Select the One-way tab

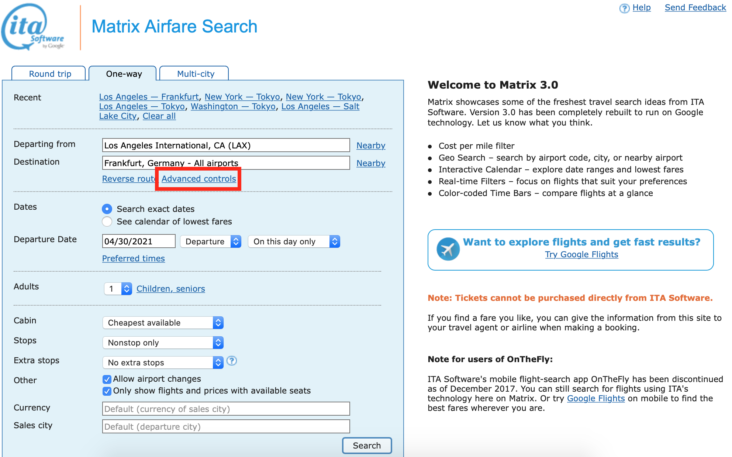tap(124, 74)
